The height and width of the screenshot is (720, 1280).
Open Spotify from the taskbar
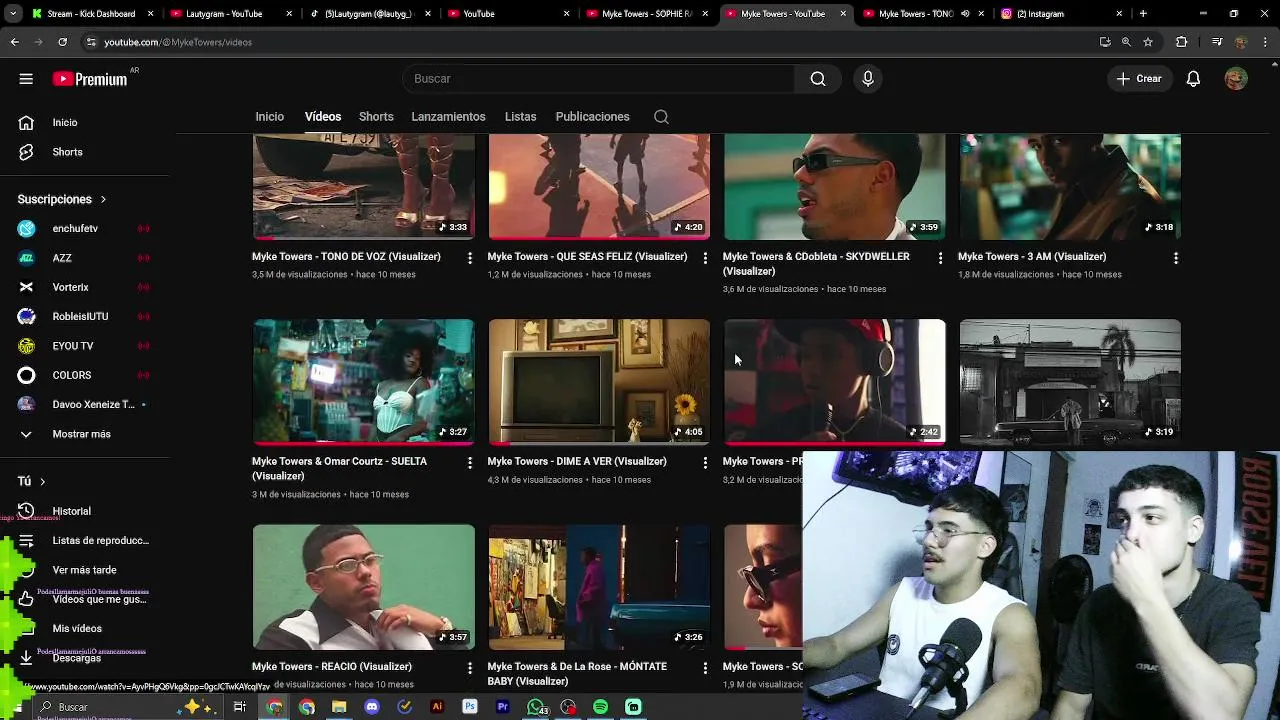click(600, 707)
